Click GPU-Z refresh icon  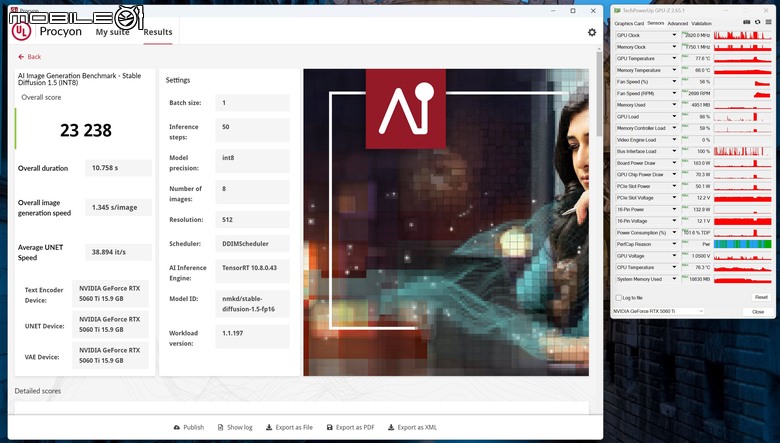pos(757,22)
